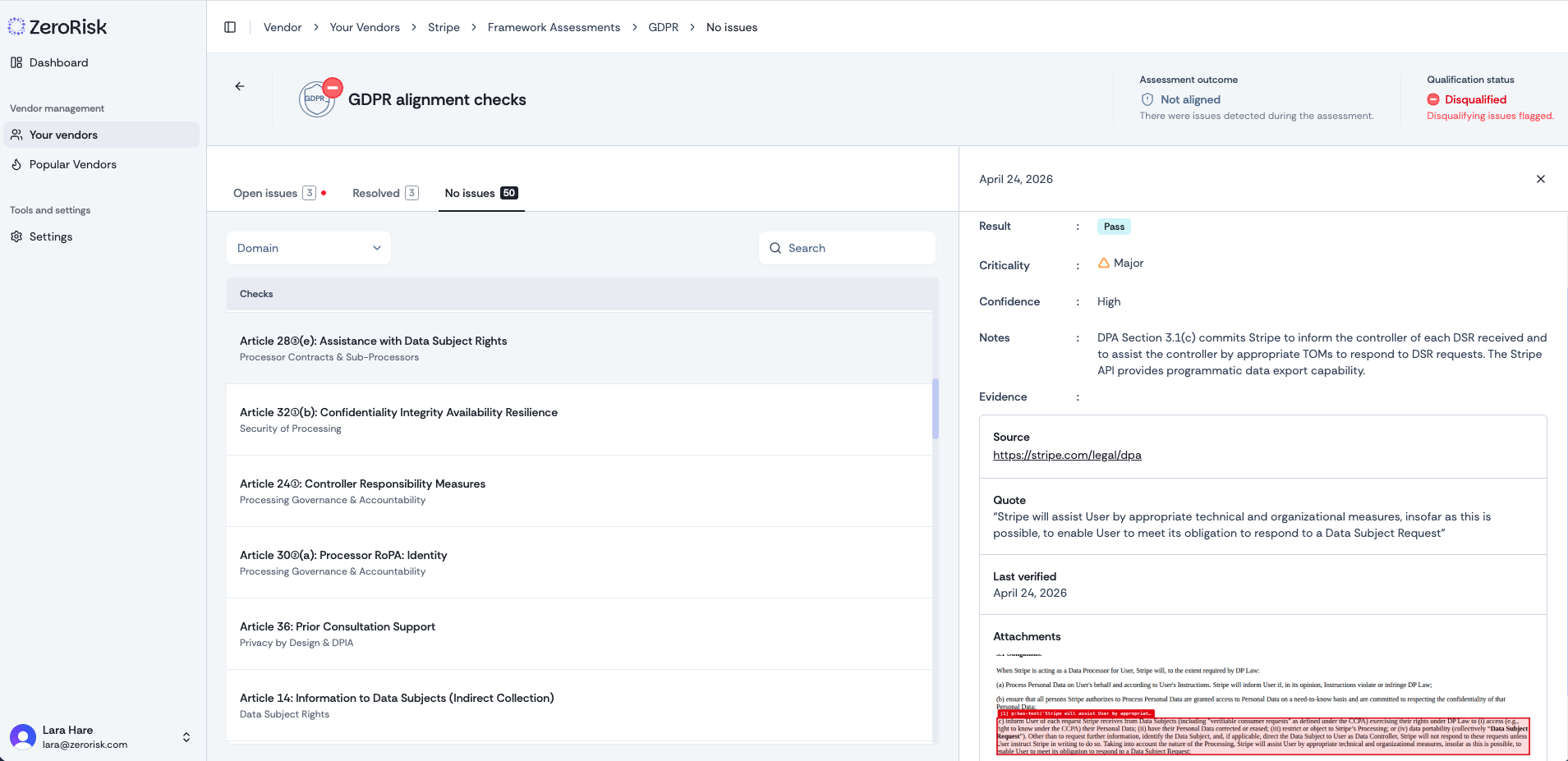Click the ZeroRisk logo icon
This screenshot has width=1568, height=761.
pyautogui.click(x=16, y=27)
